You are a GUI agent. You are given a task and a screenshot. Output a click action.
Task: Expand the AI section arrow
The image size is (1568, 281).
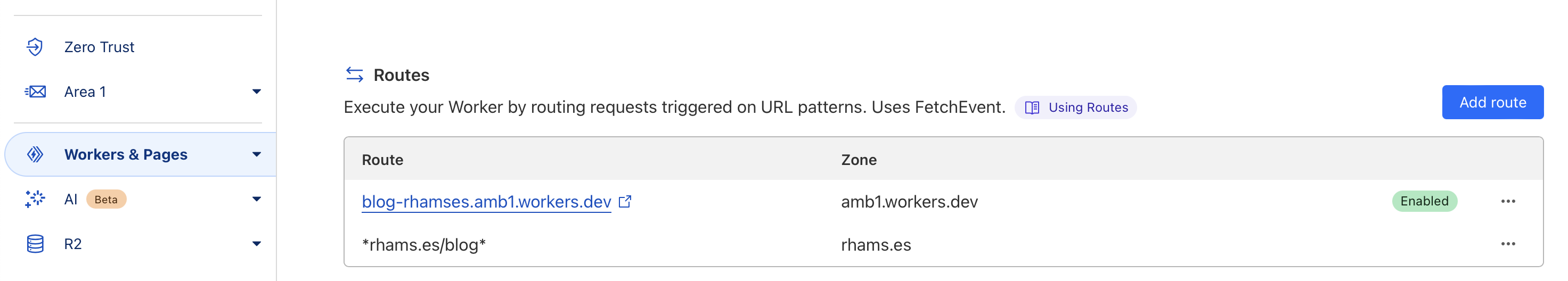click(256, 199)
